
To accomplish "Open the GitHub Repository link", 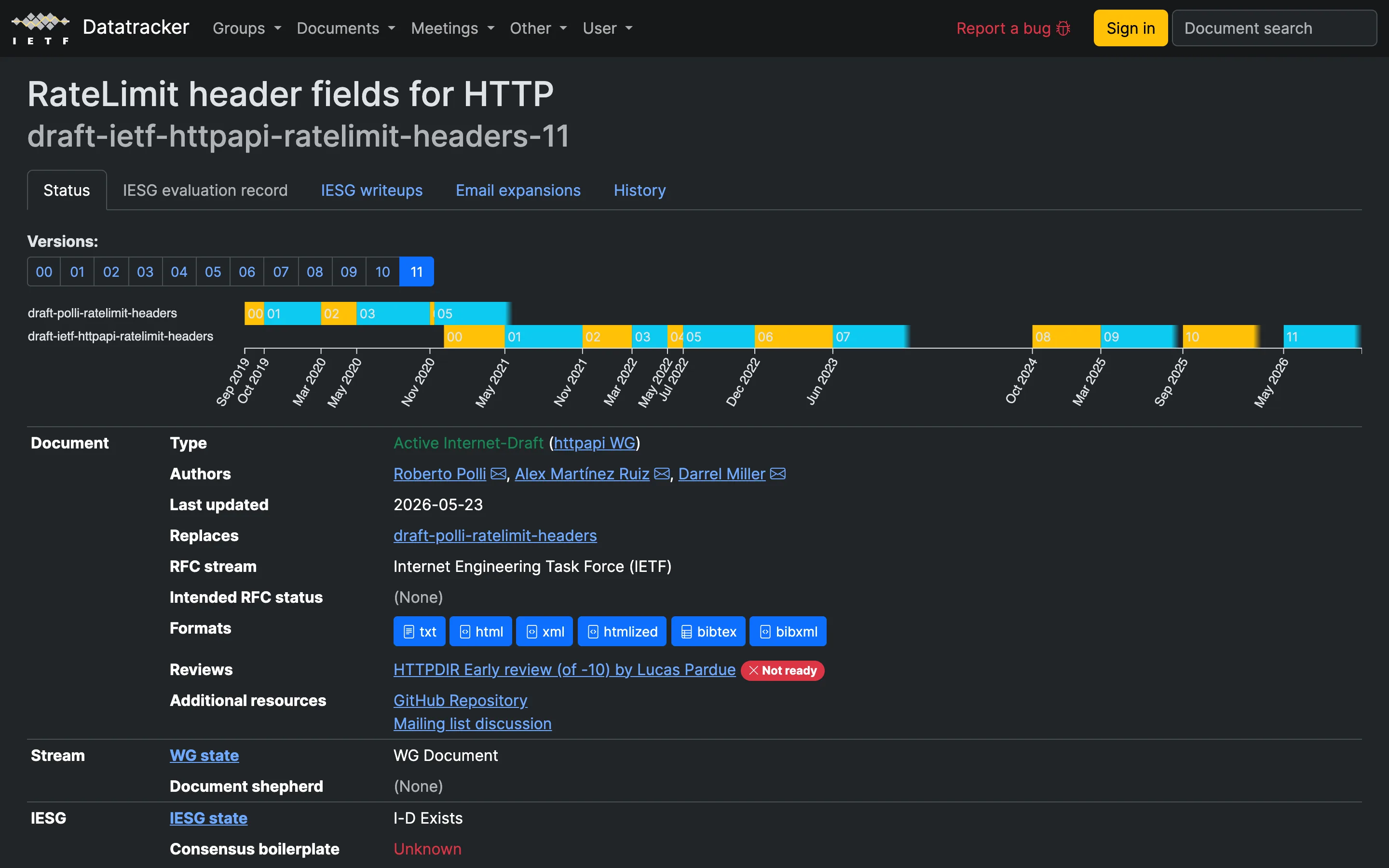I will [460, 700].
